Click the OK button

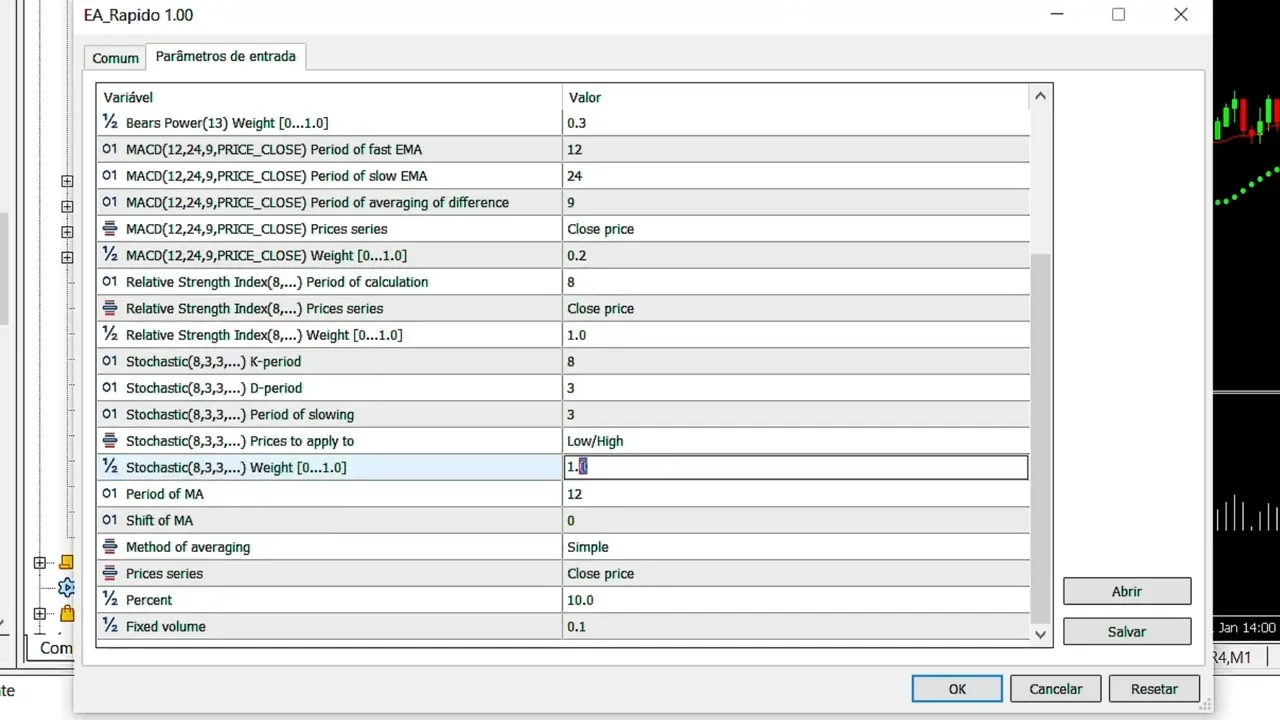957,689
